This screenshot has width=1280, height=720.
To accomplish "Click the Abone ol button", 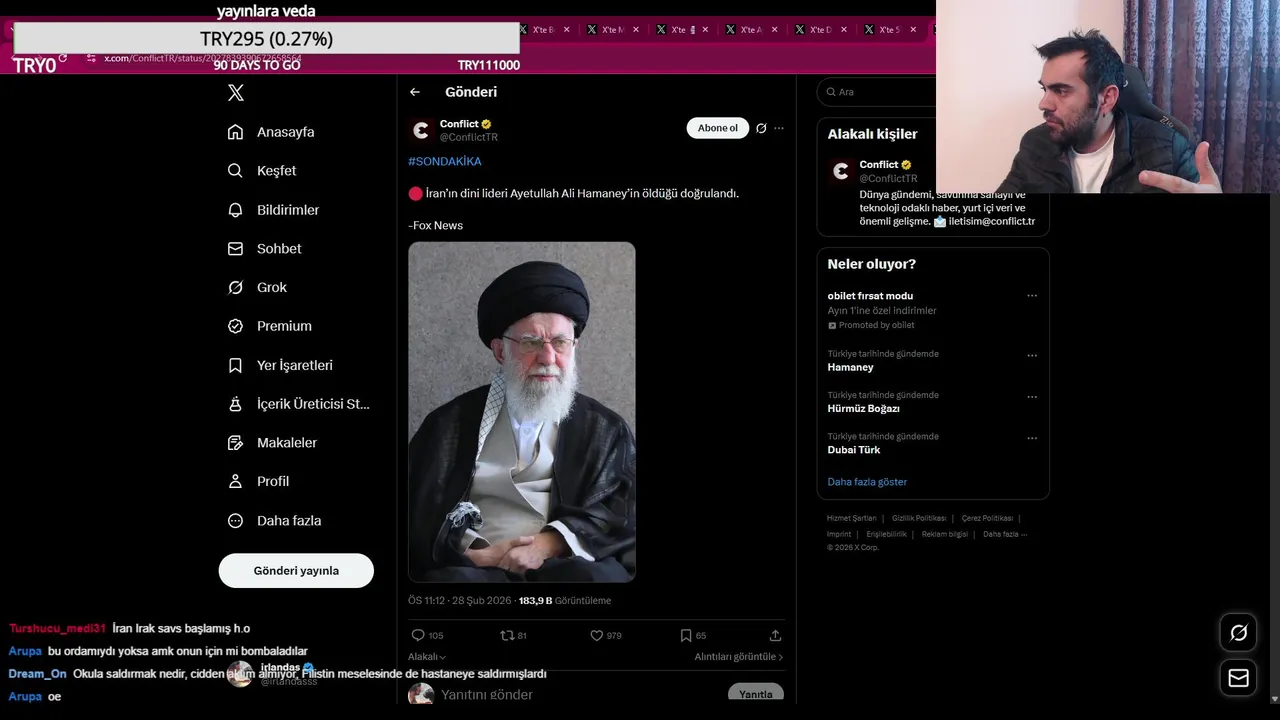I will pyautogui.click(x=717, y=128).
